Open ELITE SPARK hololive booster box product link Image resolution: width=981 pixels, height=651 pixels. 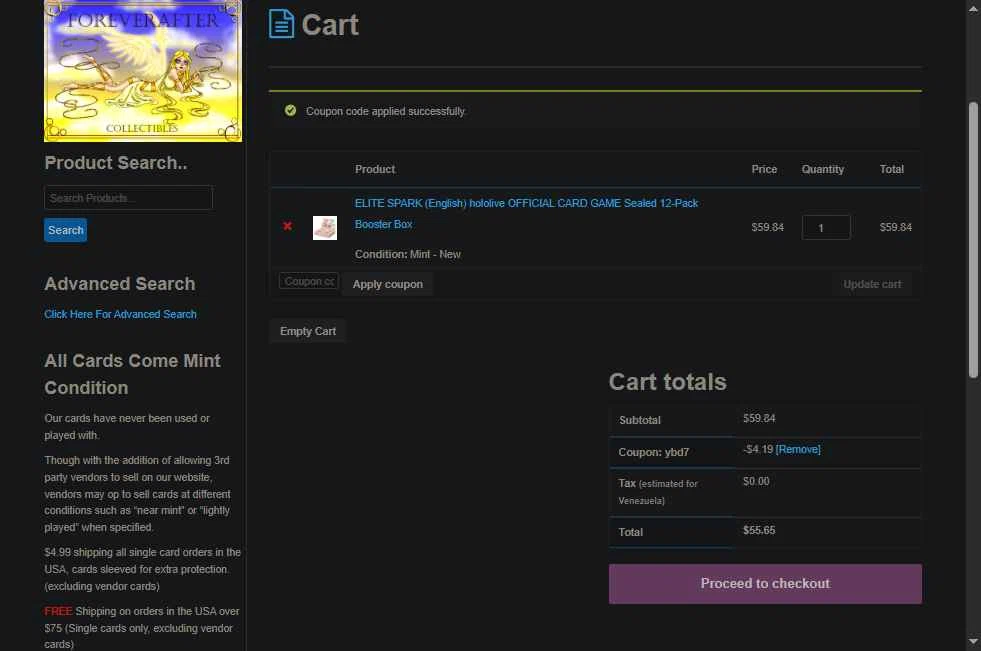click(526, 213)
